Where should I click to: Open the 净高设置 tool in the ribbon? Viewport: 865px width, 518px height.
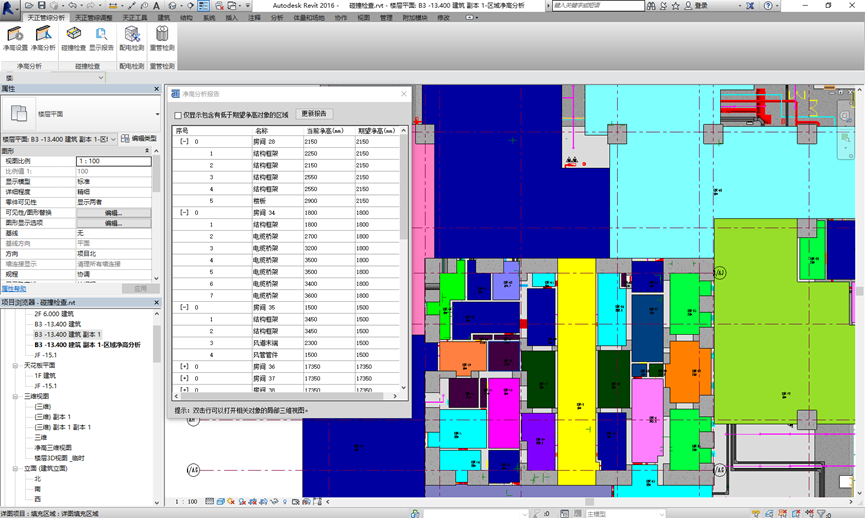[15, 39]
